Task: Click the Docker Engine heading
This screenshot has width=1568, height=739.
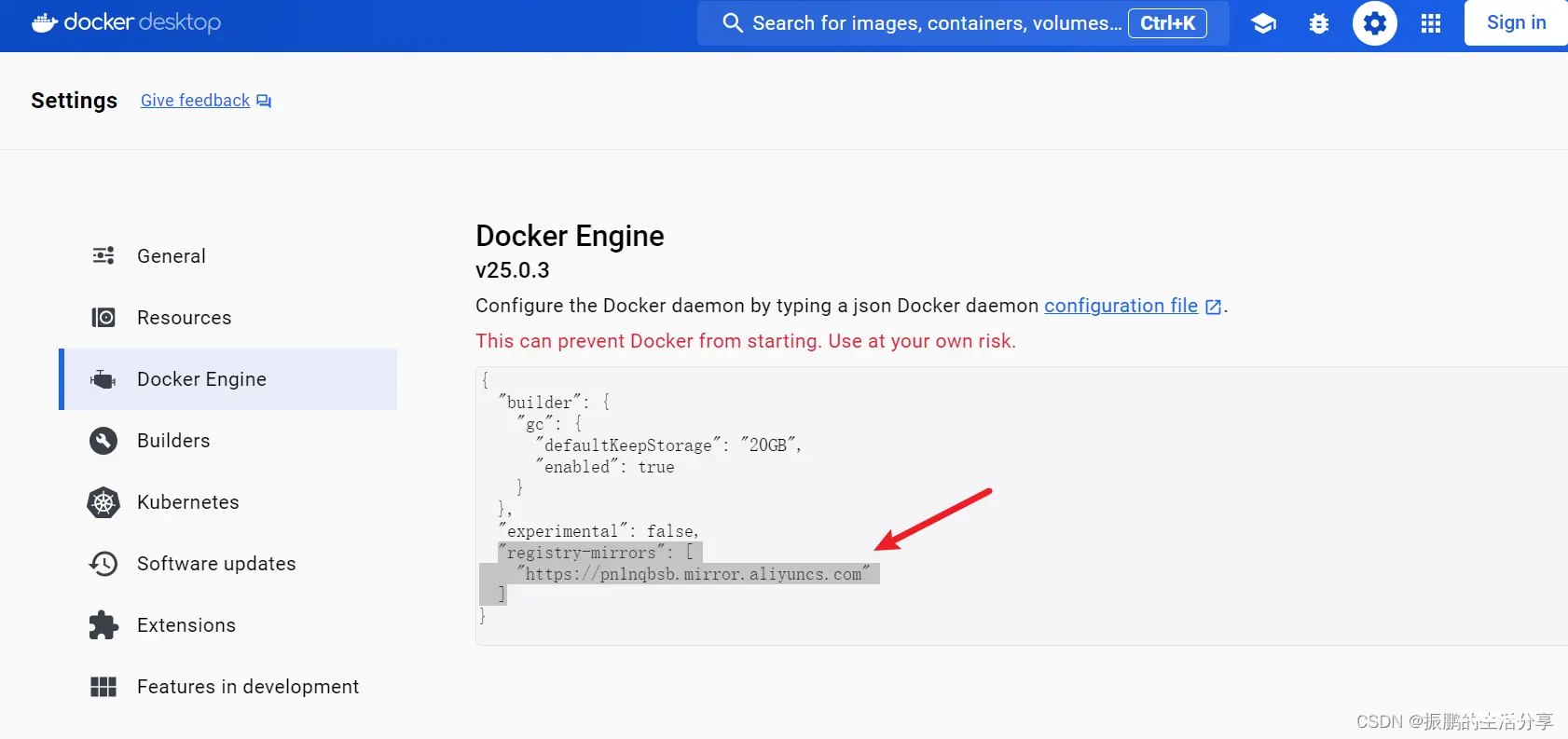Action: point(570,236)
